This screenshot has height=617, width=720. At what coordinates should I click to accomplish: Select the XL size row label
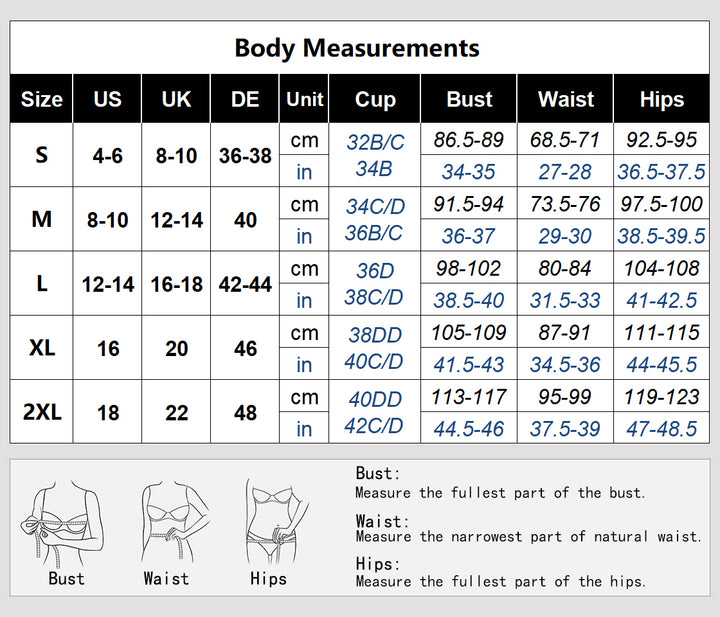[42, 348]
